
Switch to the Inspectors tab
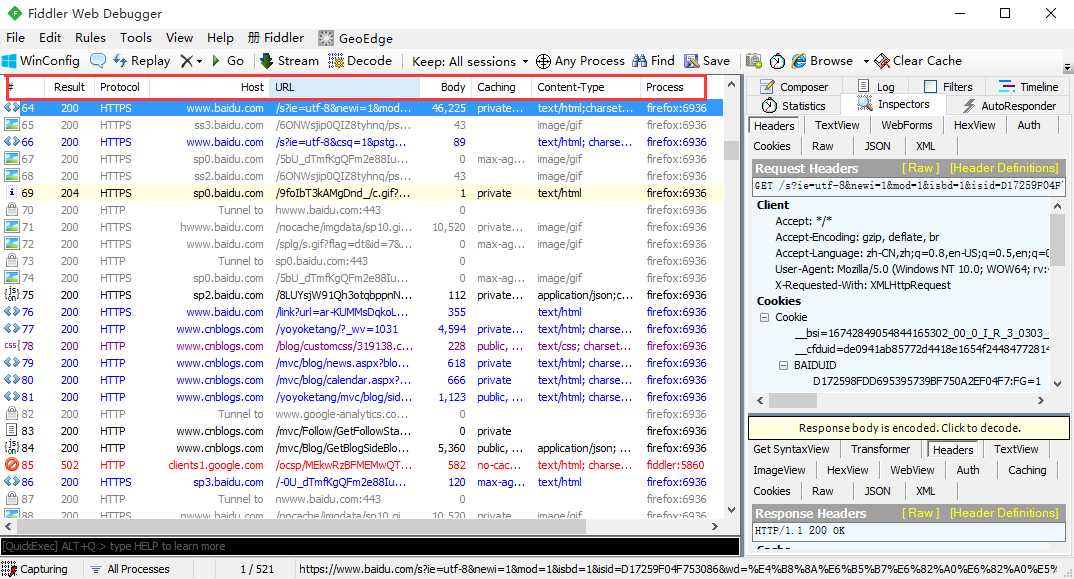click(893, 105)
